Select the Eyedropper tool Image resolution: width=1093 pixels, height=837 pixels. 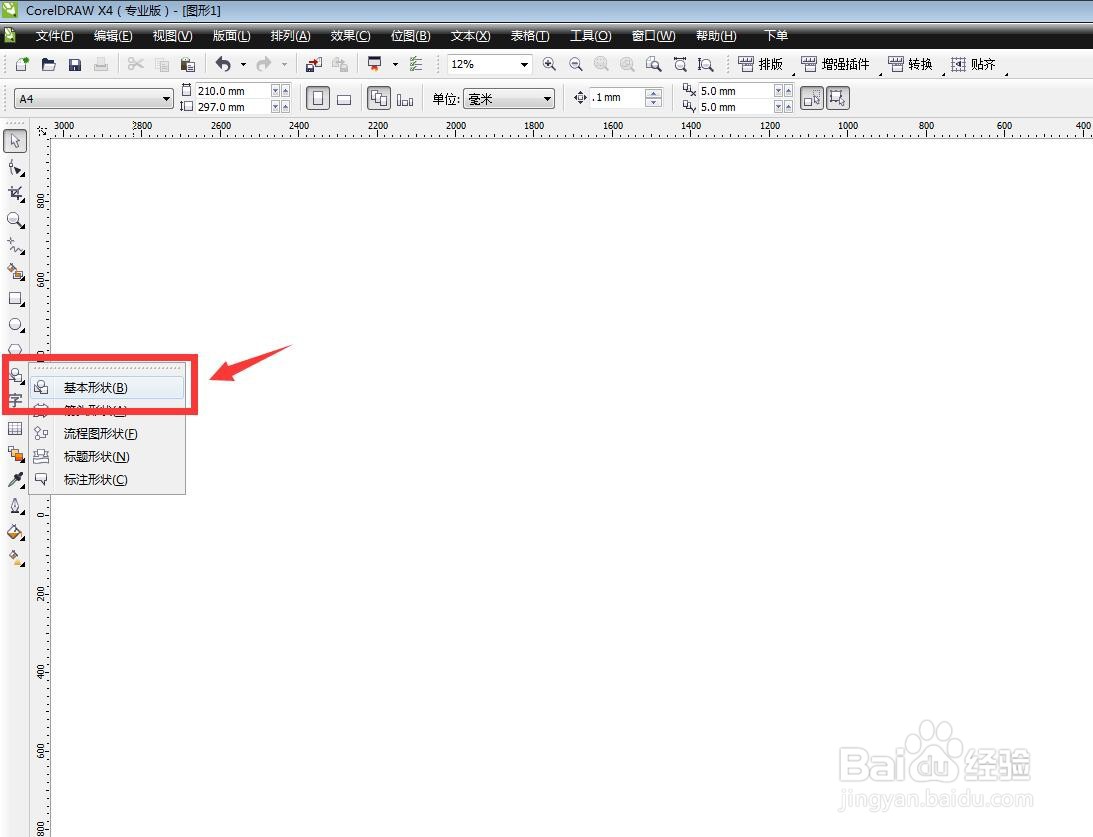[15, 479]
